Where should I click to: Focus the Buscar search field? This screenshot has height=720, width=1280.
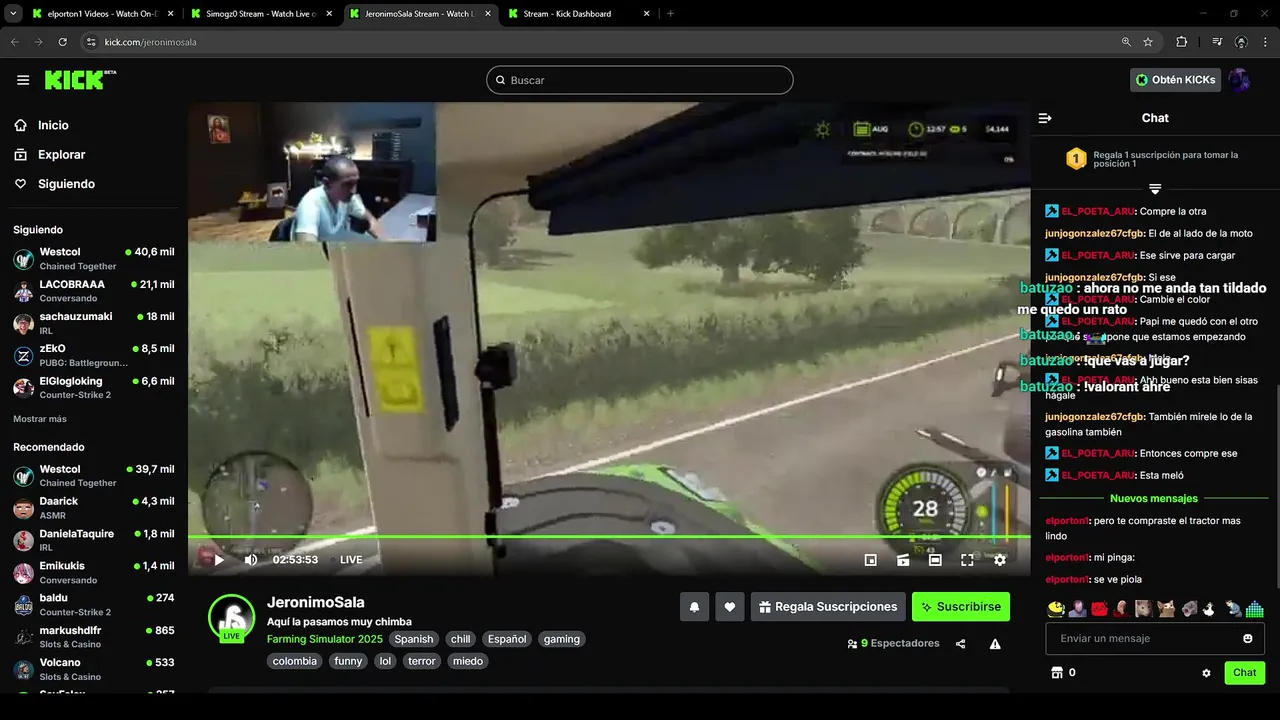click(640, 80)
